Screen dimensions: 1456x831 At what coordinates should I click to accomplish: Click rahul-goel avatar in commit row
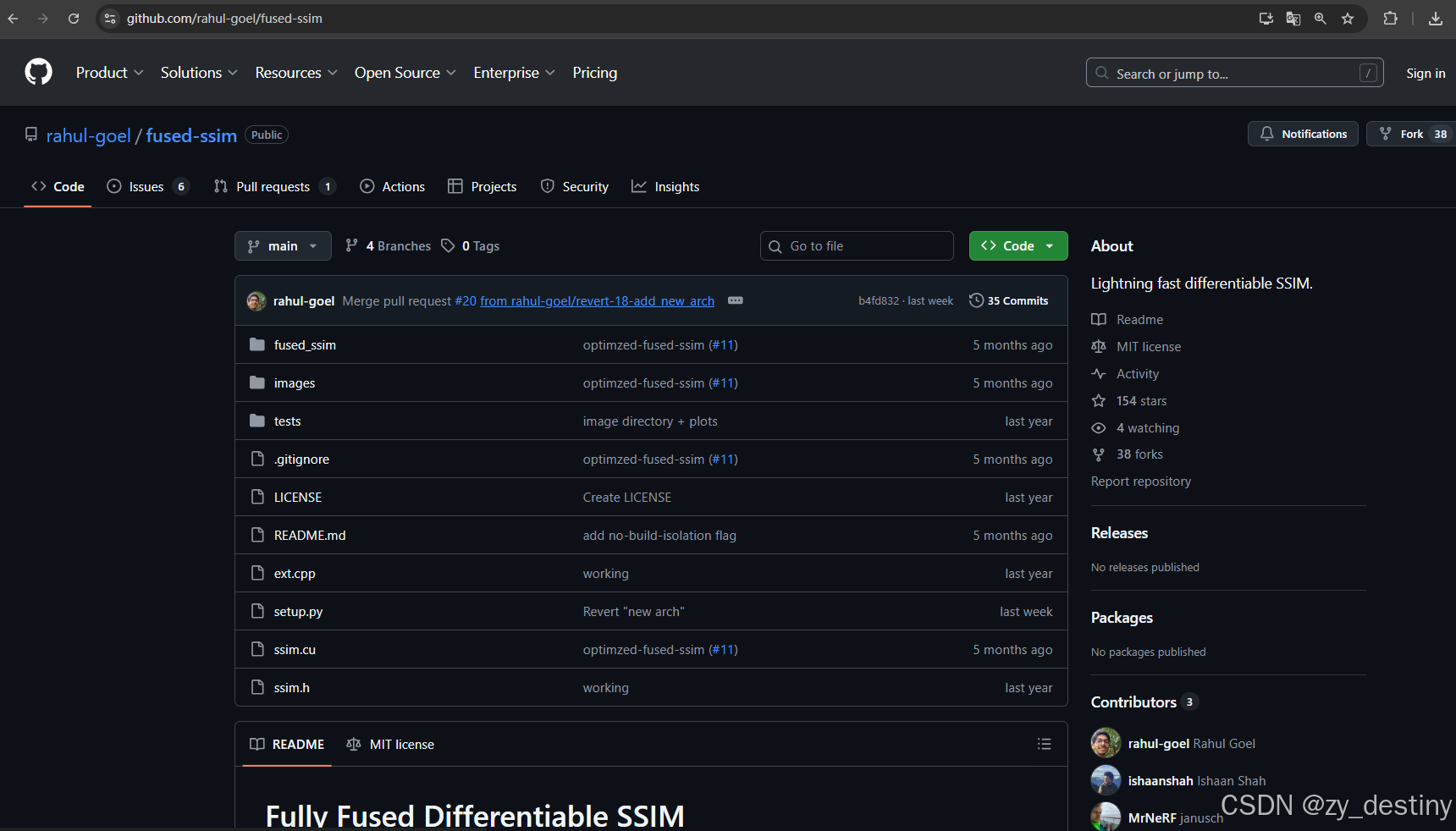coord(256,300)
